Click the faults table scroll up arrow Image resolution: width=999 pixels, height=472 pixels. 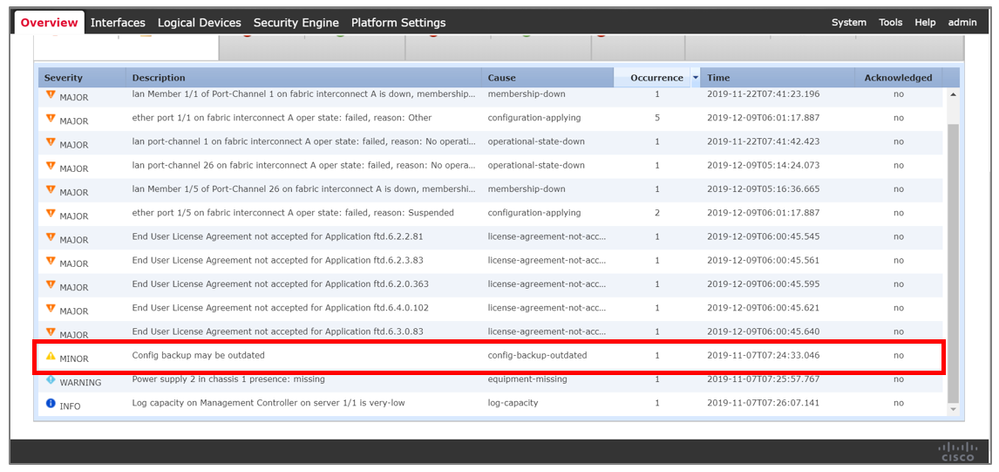pyautogui.click(x=953, y=94)
